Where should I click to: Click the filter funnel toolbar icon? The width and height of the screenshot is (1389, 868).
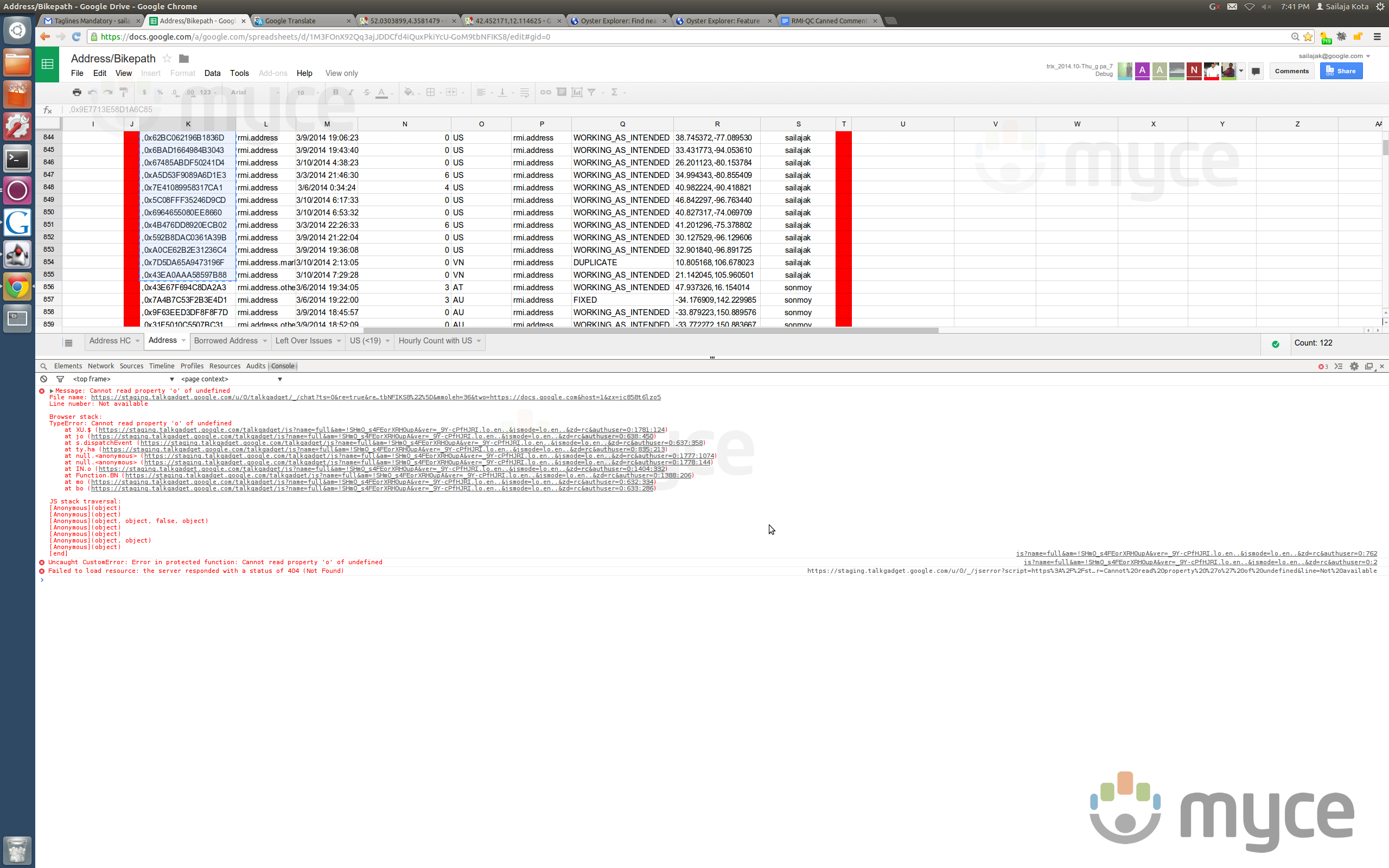pyautogui.click(x=592, y=92)
